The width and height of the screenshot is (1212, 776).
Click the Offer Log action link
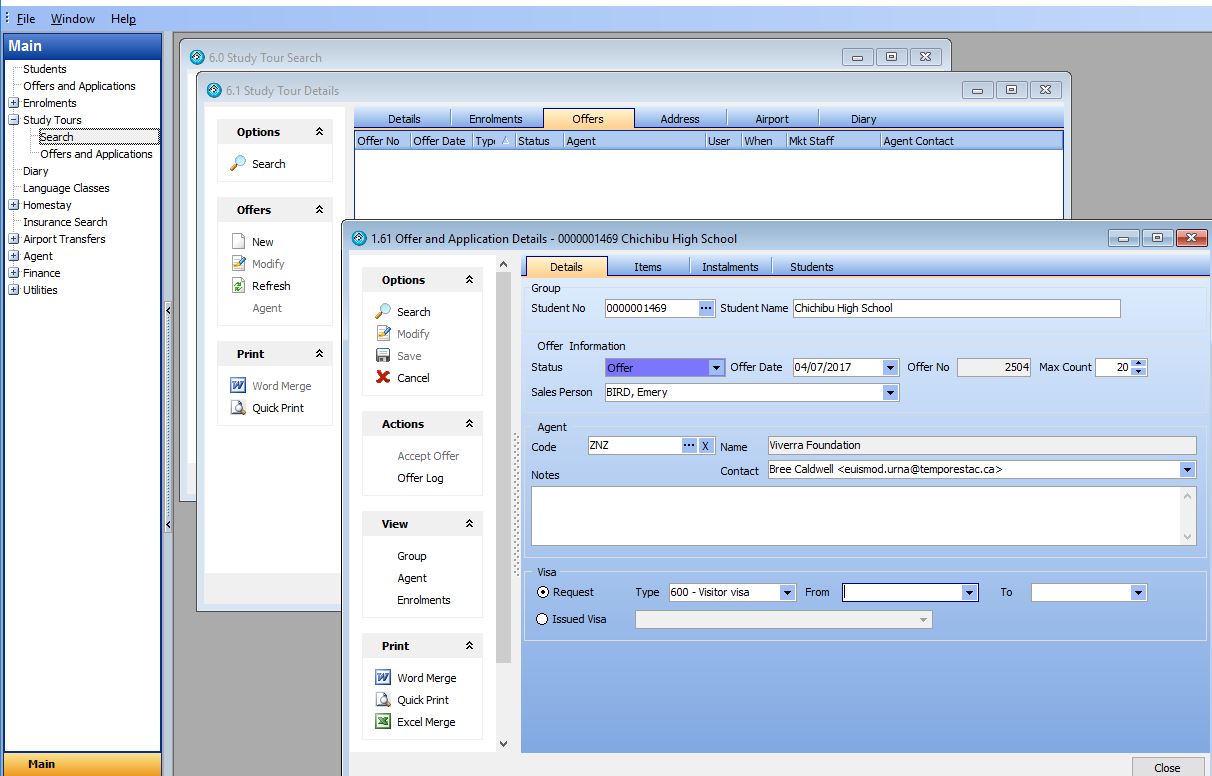[420, 478]
